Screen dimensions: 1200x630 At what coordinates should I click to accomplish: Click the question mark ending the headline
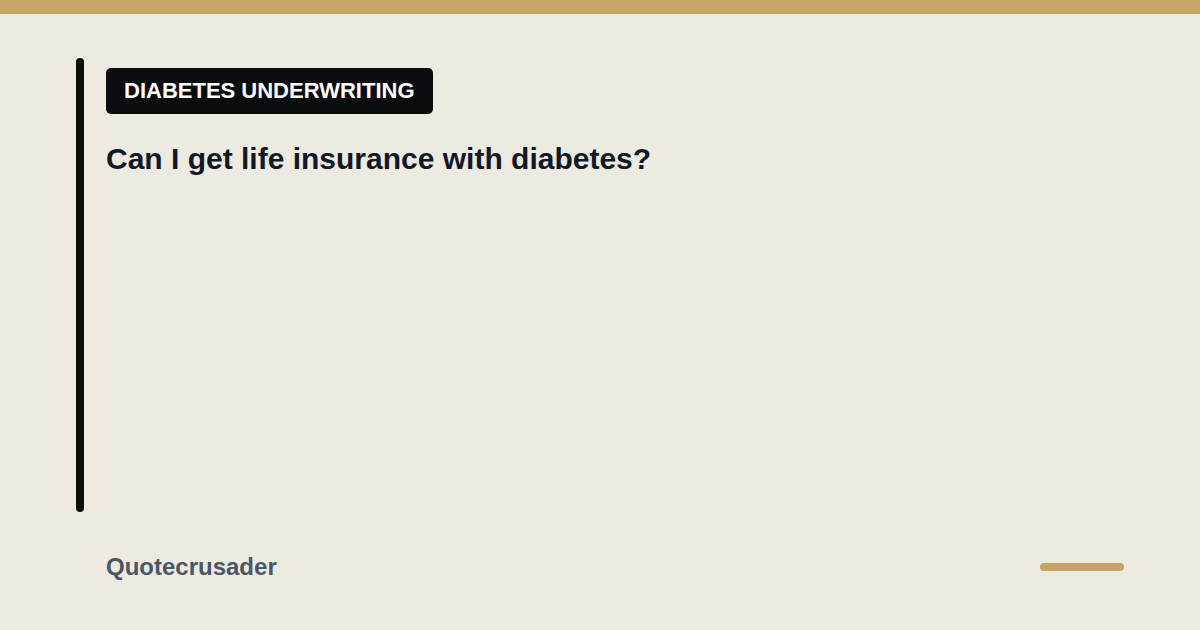(x=642, y=160)
